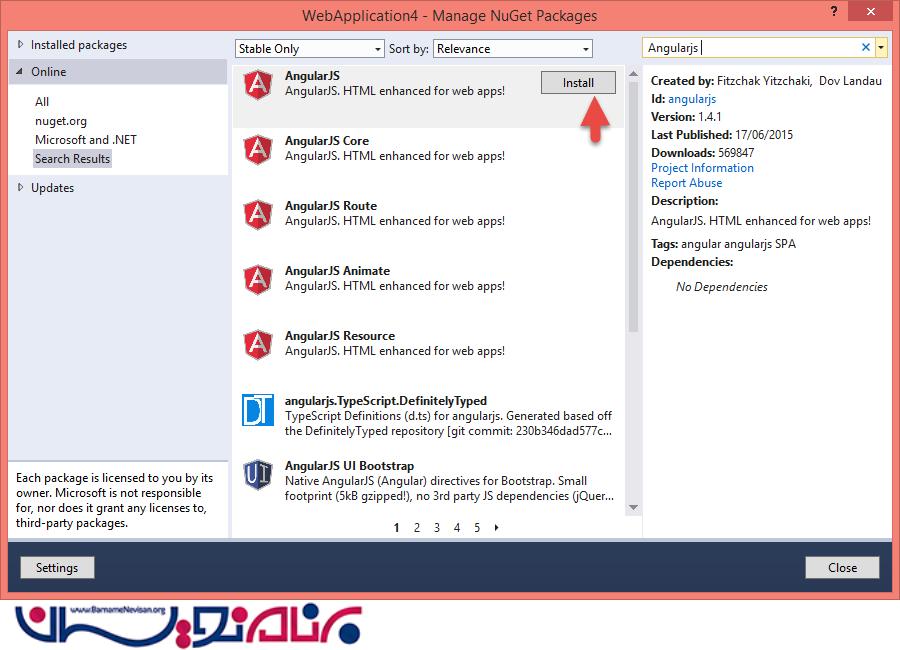Go to results page 5

477,527
